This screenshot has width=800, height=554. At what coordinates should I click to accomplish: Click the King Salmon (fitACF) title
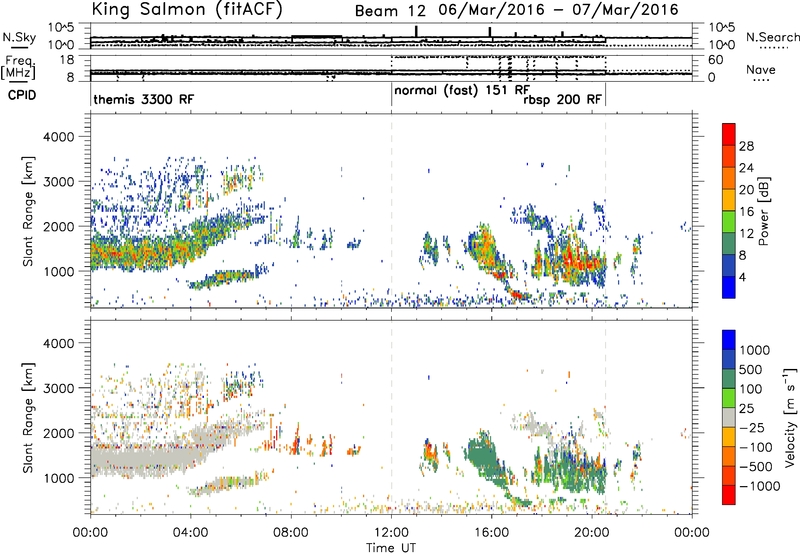pyautogui.click(x=186, y=10)
